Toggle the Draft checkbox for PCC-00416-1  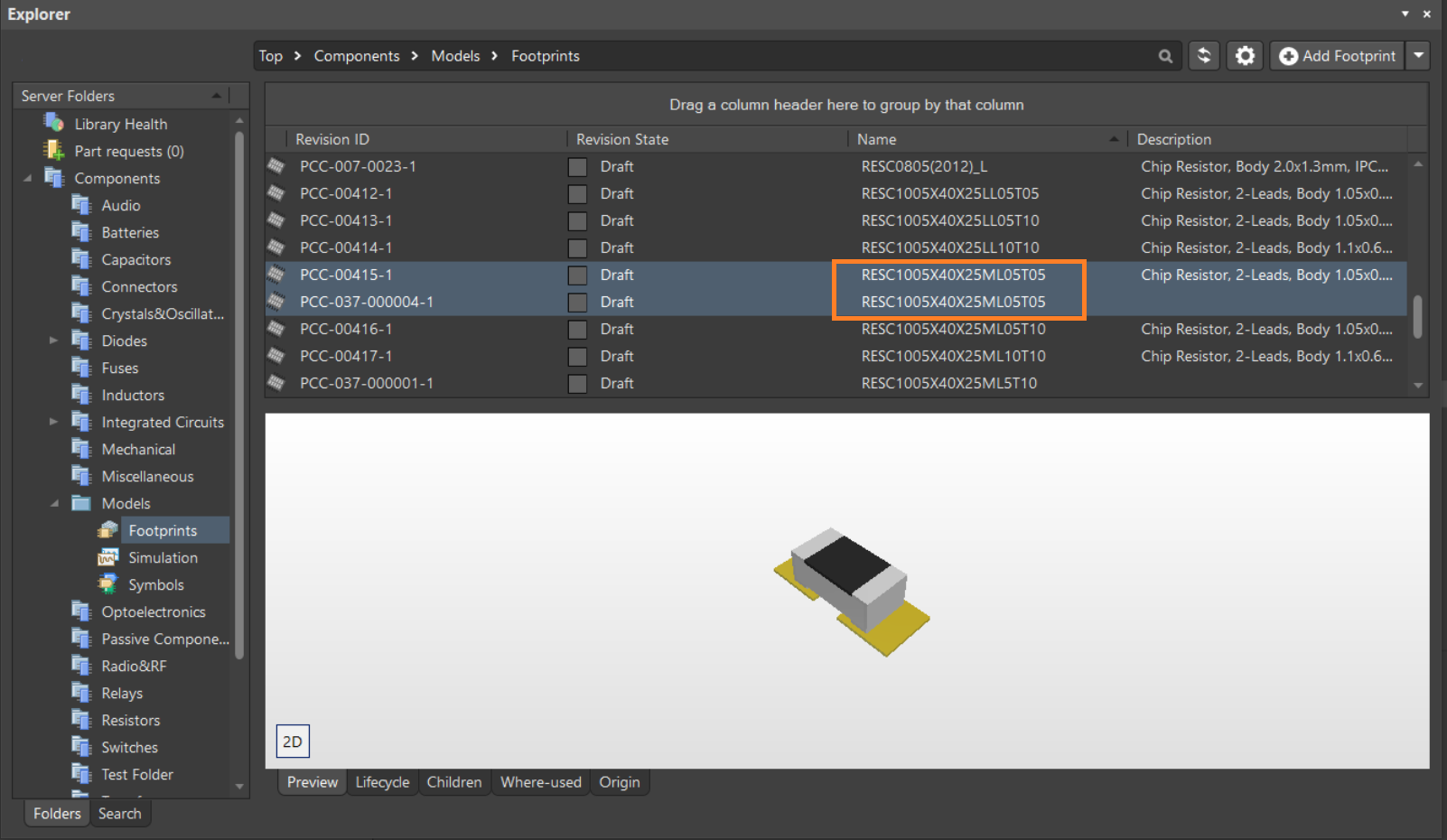(577, 329)
